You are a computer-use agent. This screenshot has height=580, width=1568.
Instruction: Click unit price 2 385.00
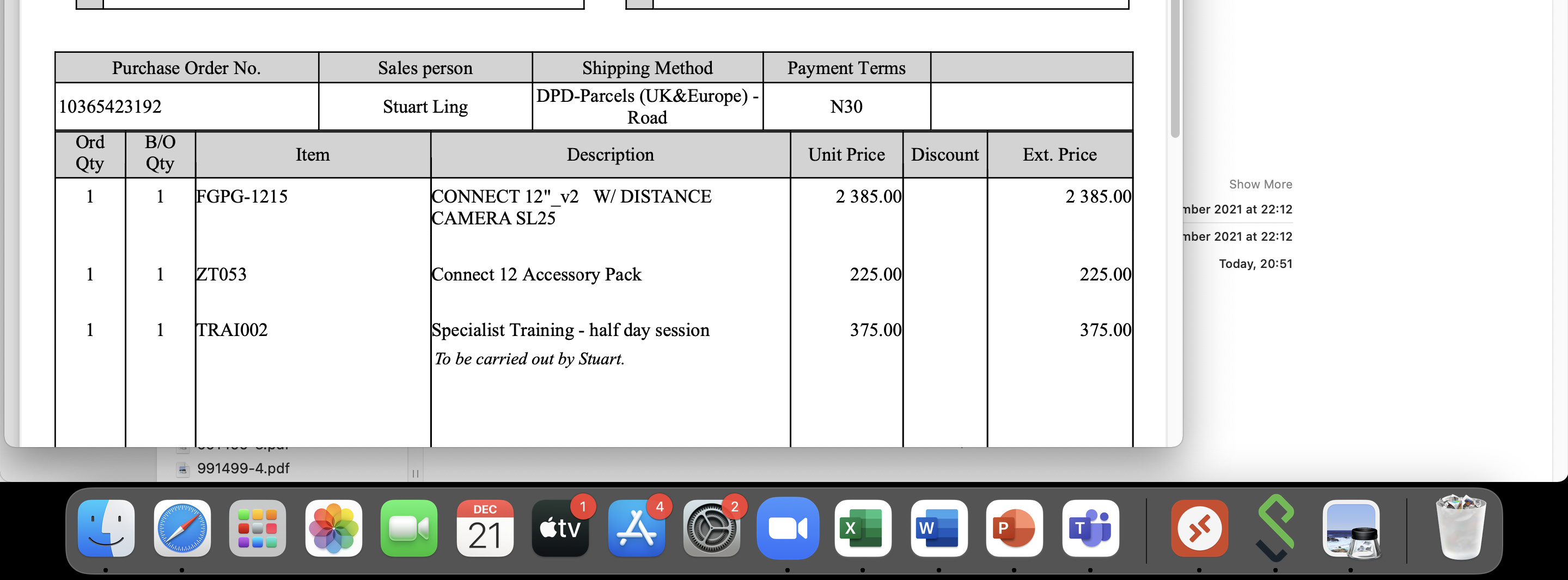coord(868,197)
